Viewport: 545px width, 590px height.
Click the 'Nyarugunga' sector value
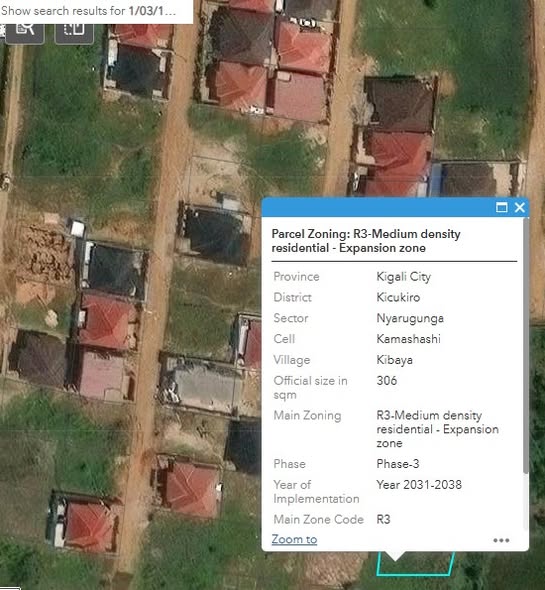click(410, 318)
